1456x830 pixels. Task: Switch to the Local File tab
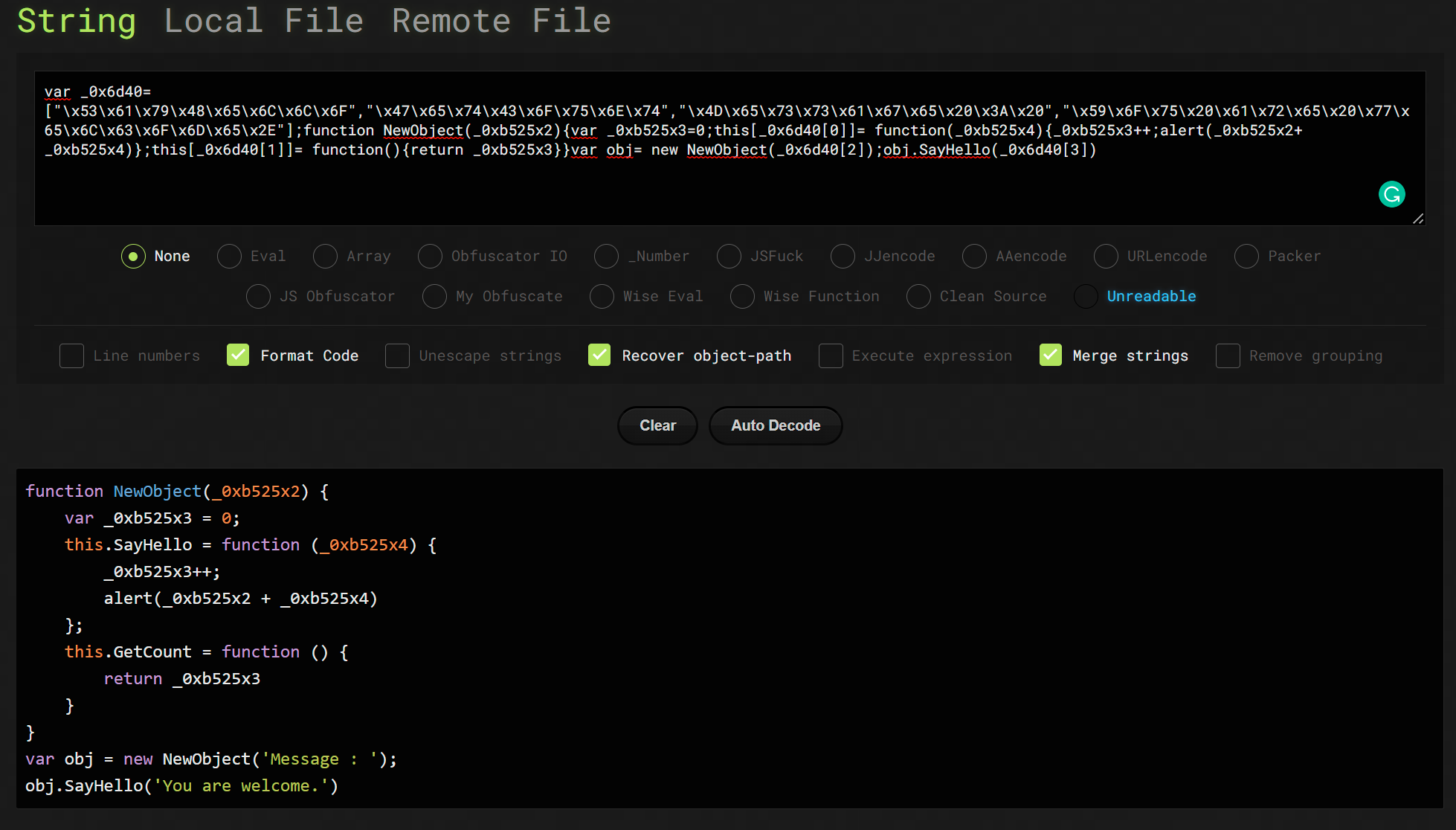[263, 21]
